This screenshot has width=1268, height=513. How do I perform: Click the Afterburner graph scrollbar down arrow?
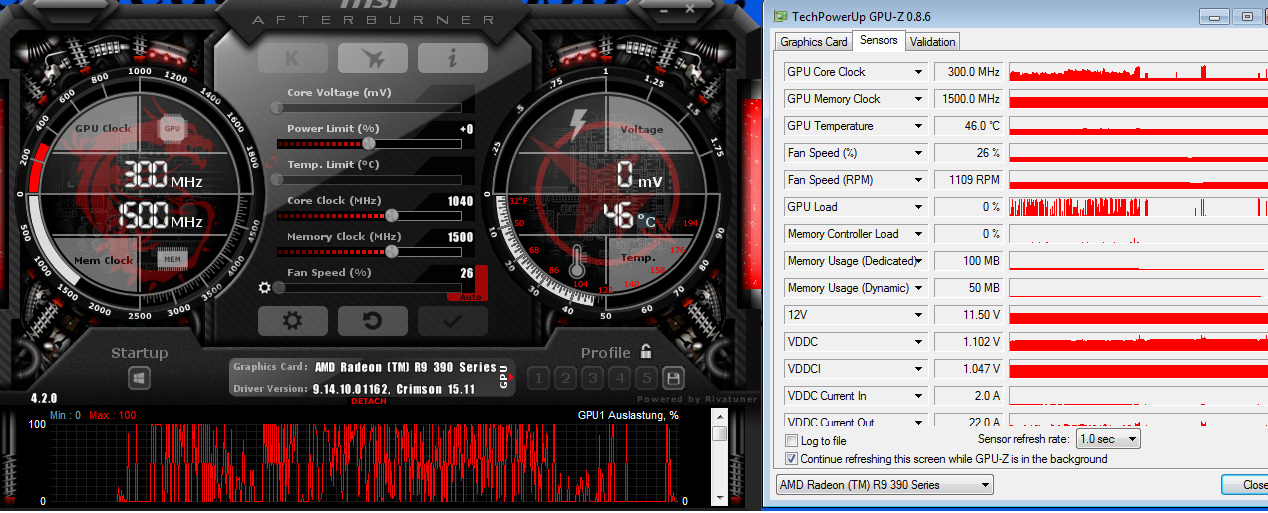point(719,497)
